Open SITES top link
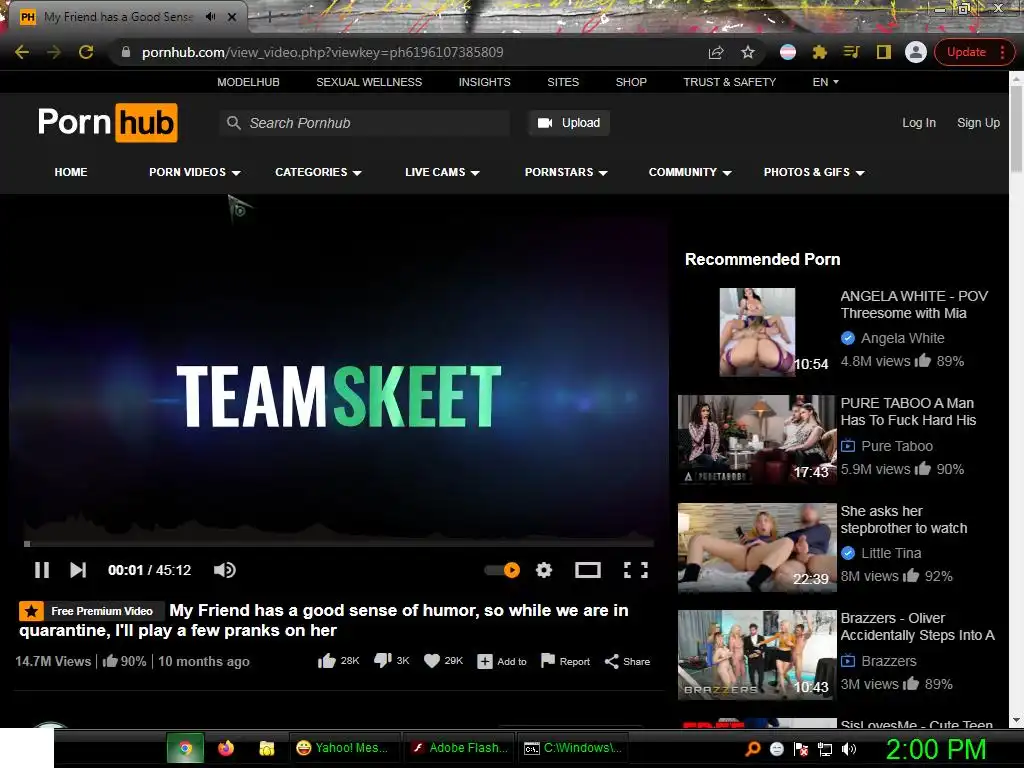Viewport: 1024px width, 768px height. coord(563,82)
